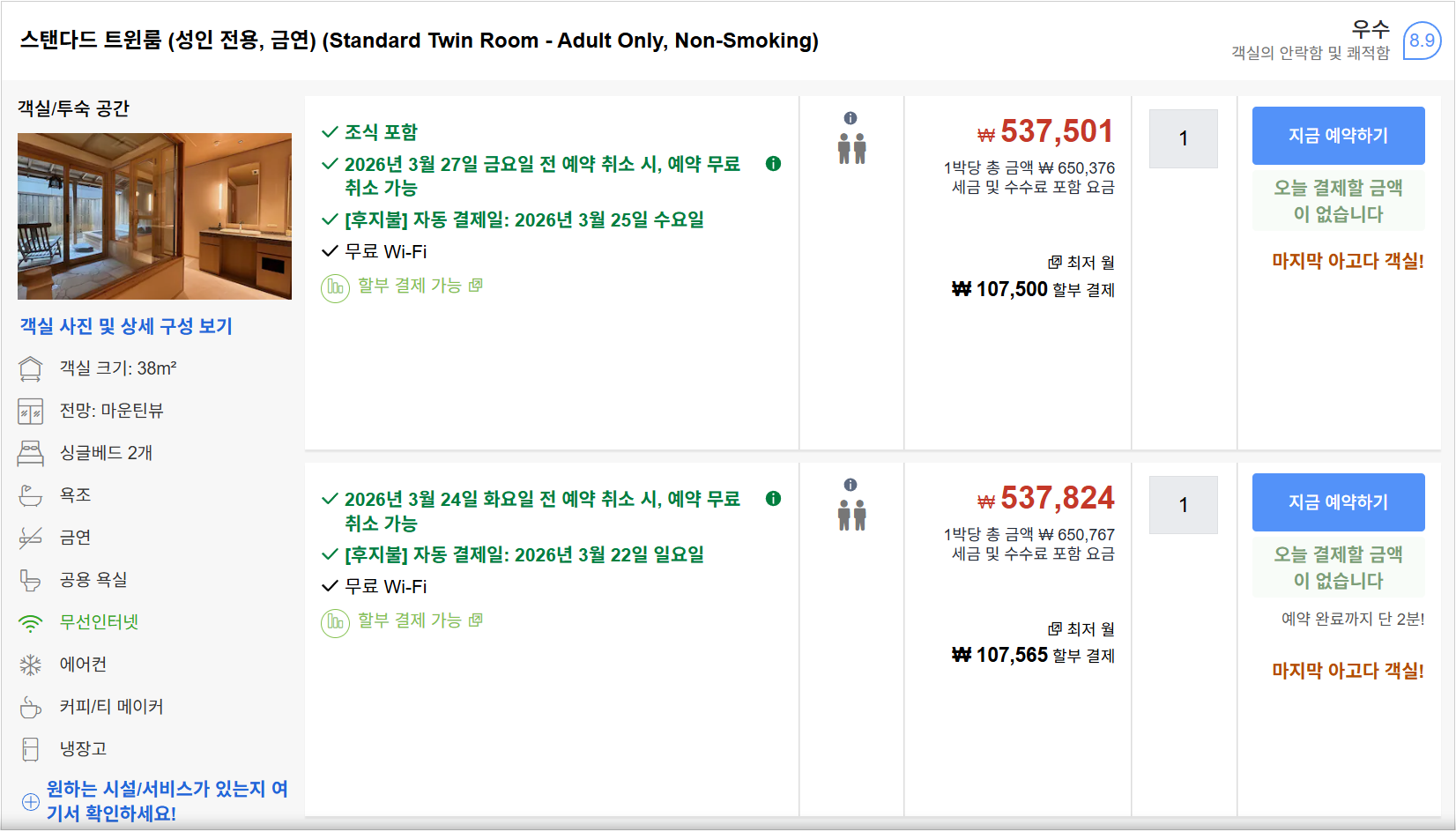Click the two-guests occupancy icon in second offer

[851, 515]
